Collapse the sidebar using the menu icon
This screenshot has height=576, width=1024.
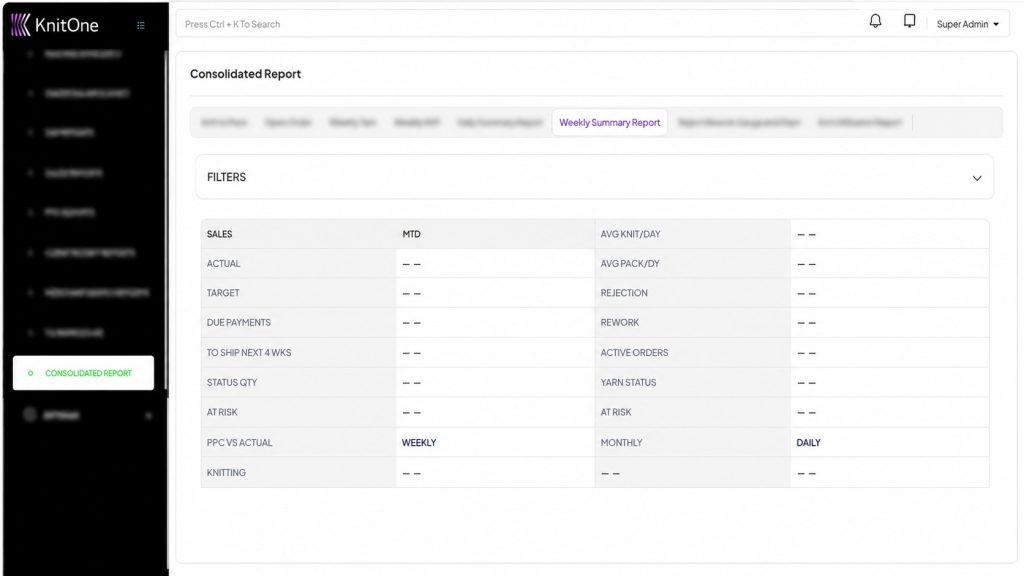(140, 25)
